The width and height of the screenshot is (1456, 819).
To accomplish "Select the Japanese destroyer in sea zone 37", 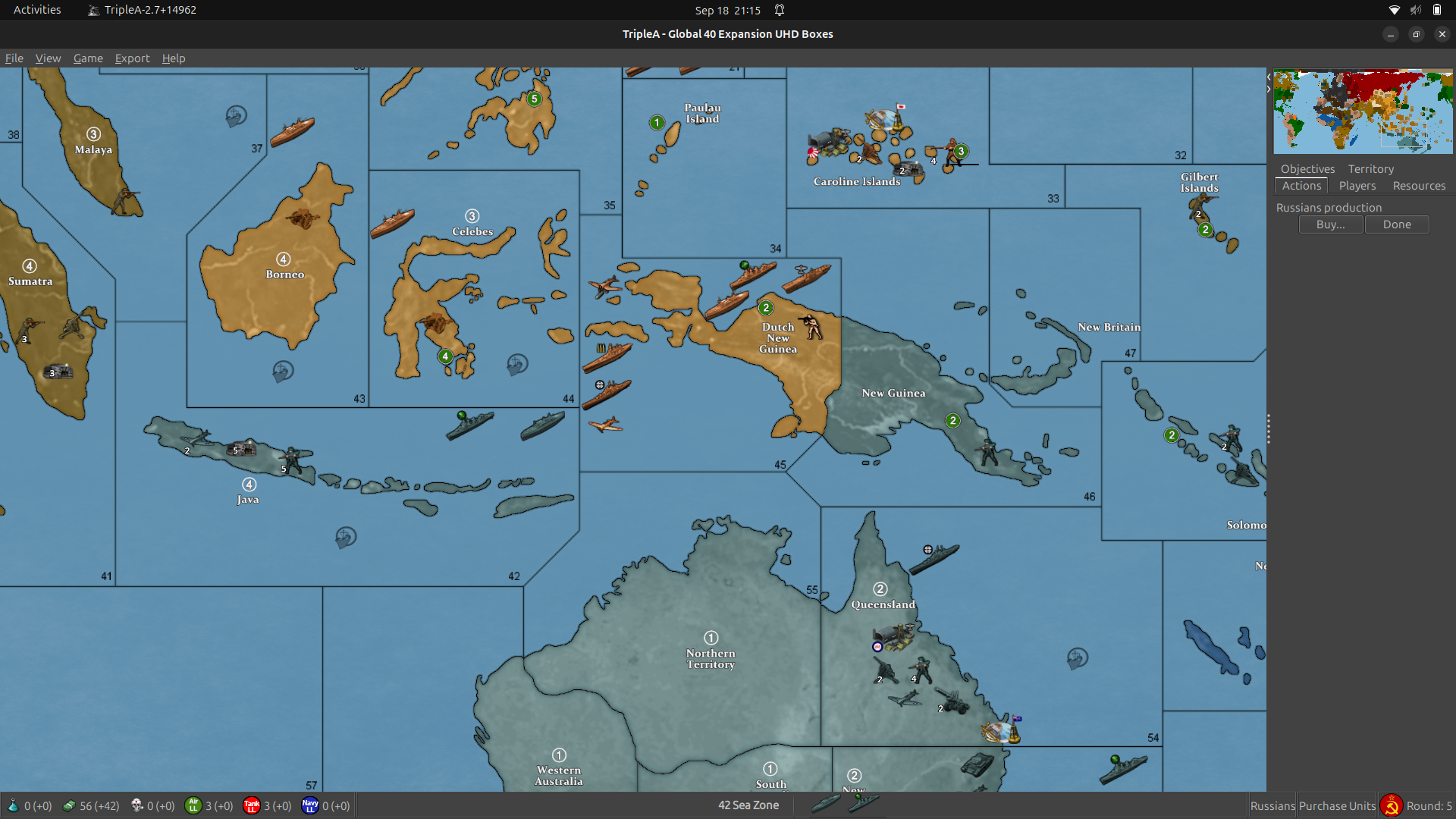I will (x=292, y=131).
